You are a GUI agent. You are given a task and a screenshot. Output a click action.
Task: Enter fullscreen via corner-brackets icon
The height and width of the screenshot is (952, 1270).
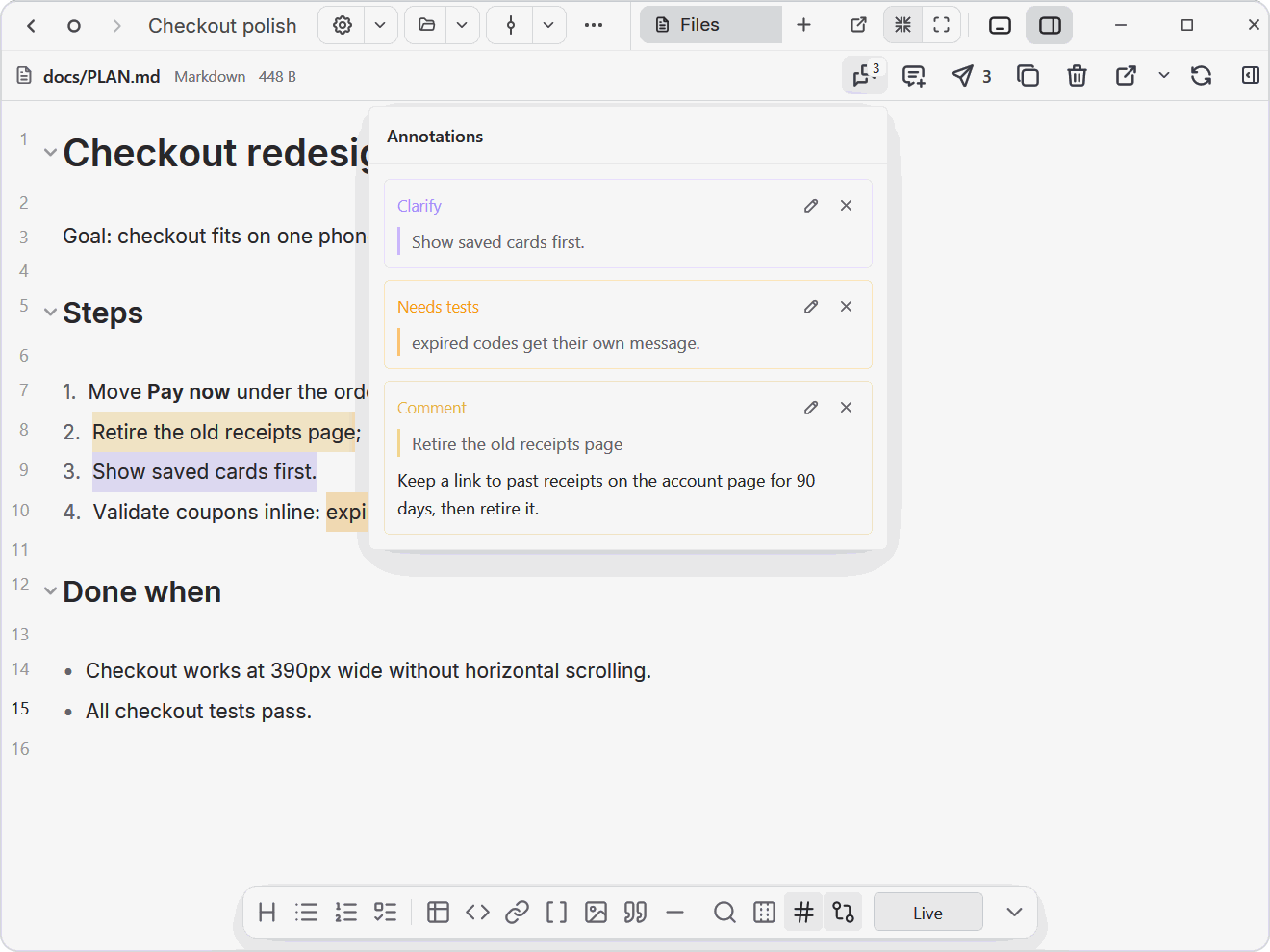[x=942, y=25]
